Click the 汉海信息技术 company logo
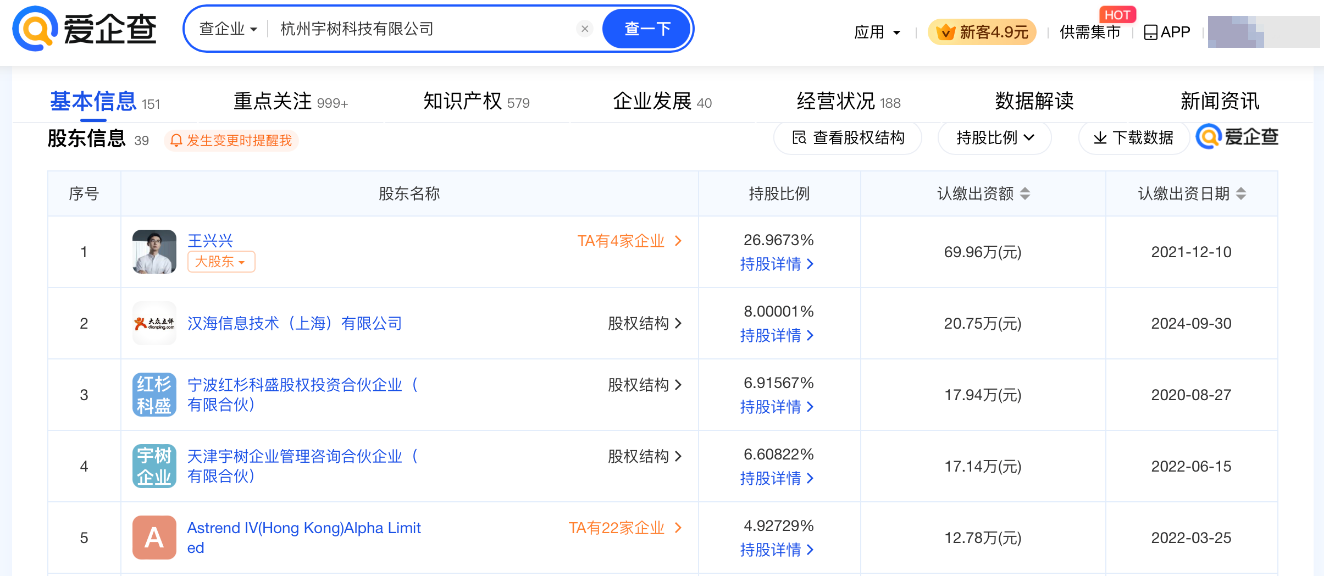 tap(154, 323)
